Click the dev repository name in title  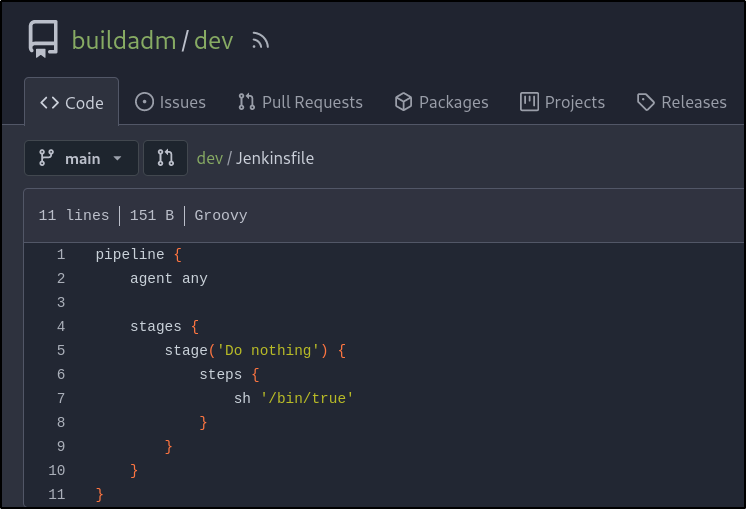tap(213, 41)
